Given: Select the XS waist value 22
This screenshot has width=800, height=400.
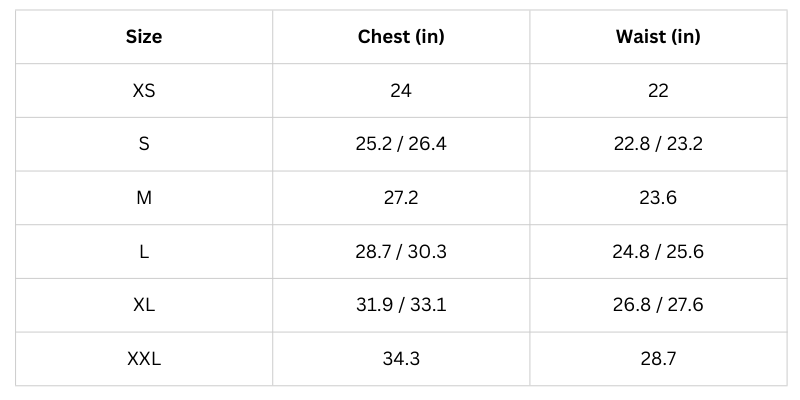Looking at the screenshot, I should (x=658, y=90).
